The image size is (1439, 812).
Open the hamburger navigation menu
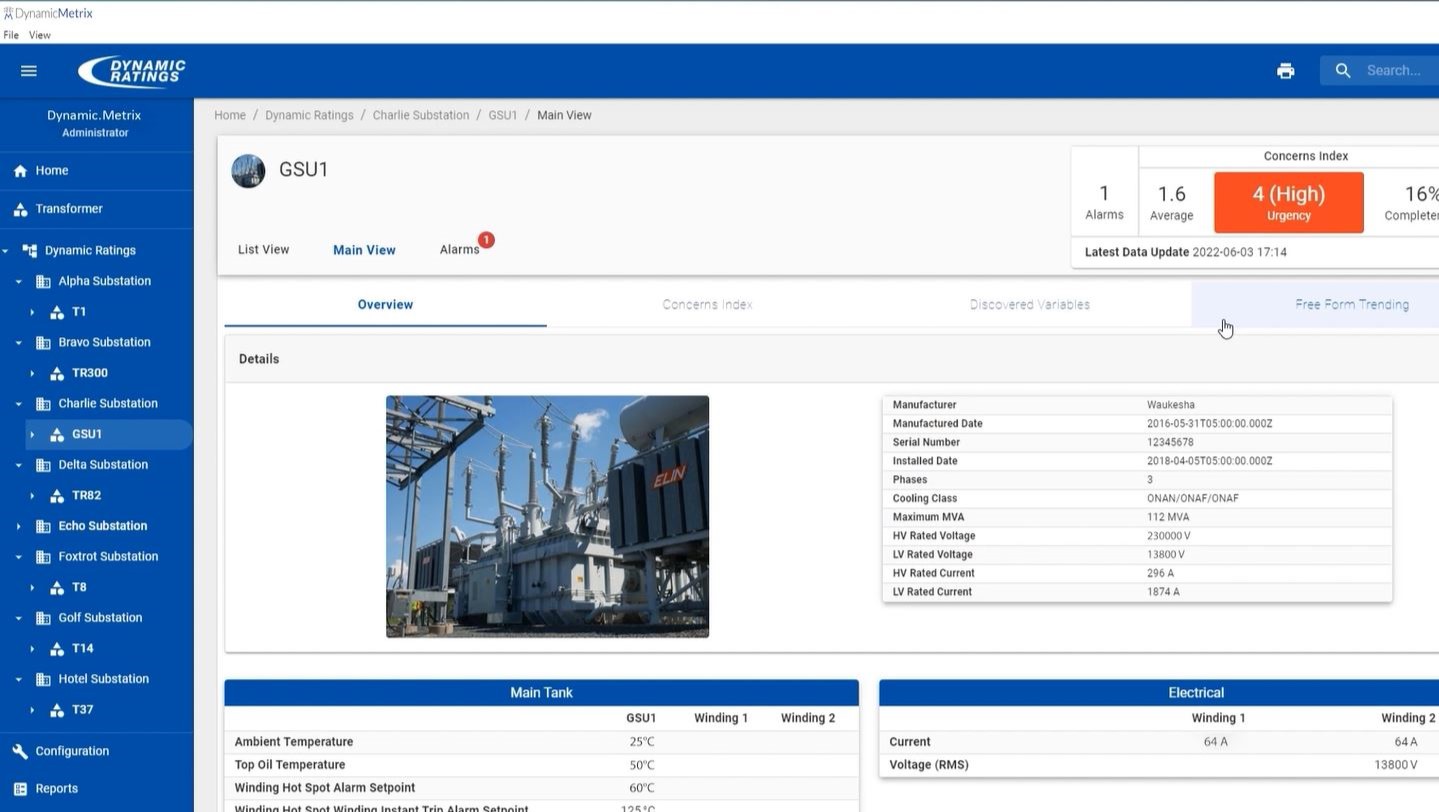(29, 70)
